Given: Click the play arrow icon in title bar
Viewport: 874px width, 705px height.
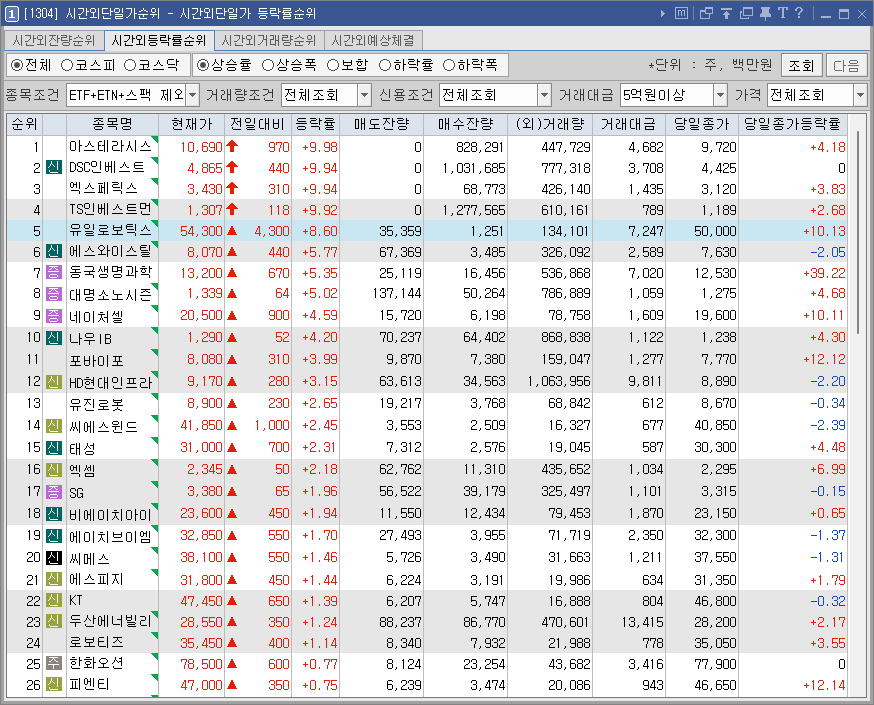Looking at the screenshot, I should [663, 13].
